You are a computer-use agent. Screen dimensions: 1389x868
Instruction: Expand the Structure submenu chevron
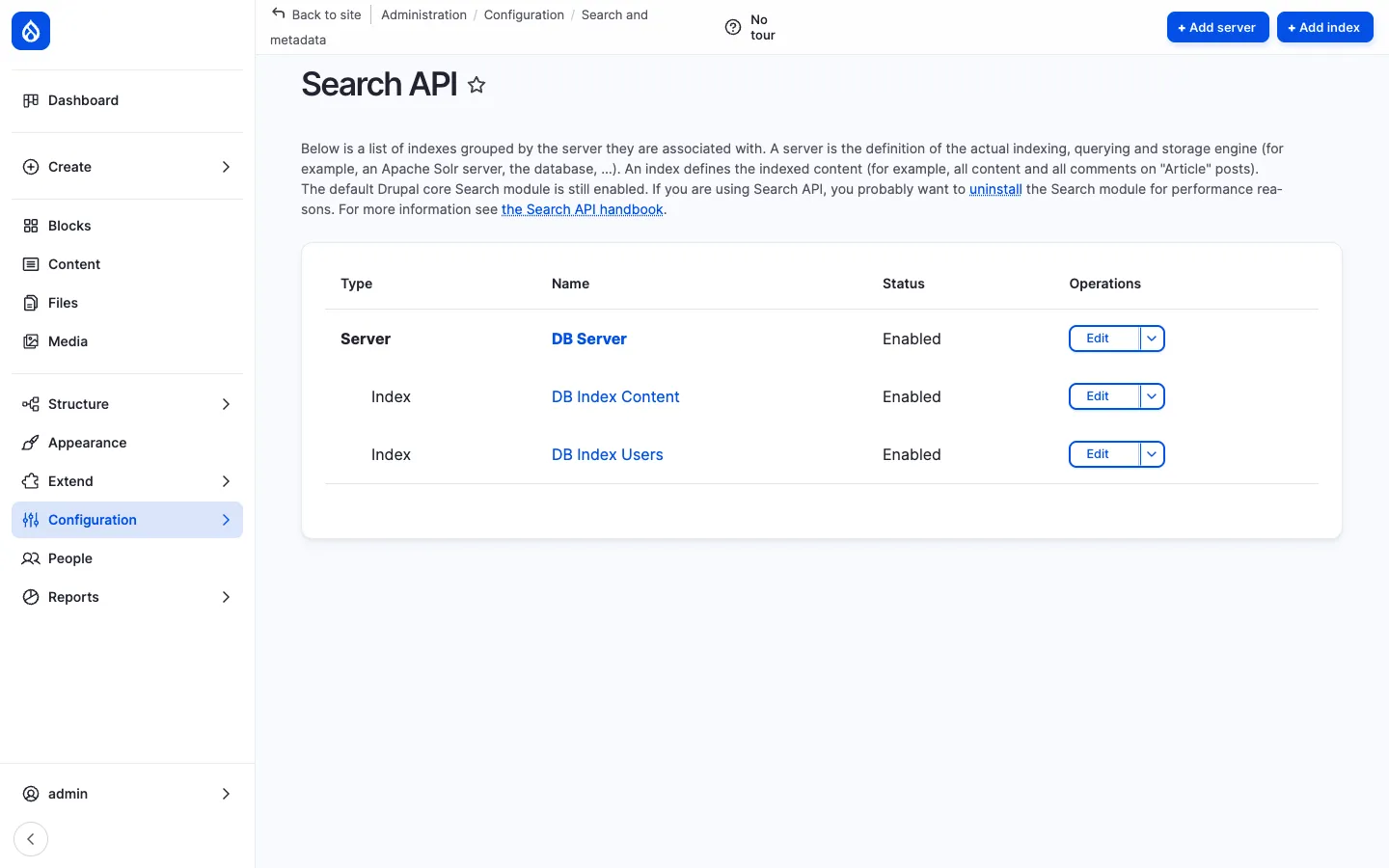pyautogui.click(x=226, y=404)
